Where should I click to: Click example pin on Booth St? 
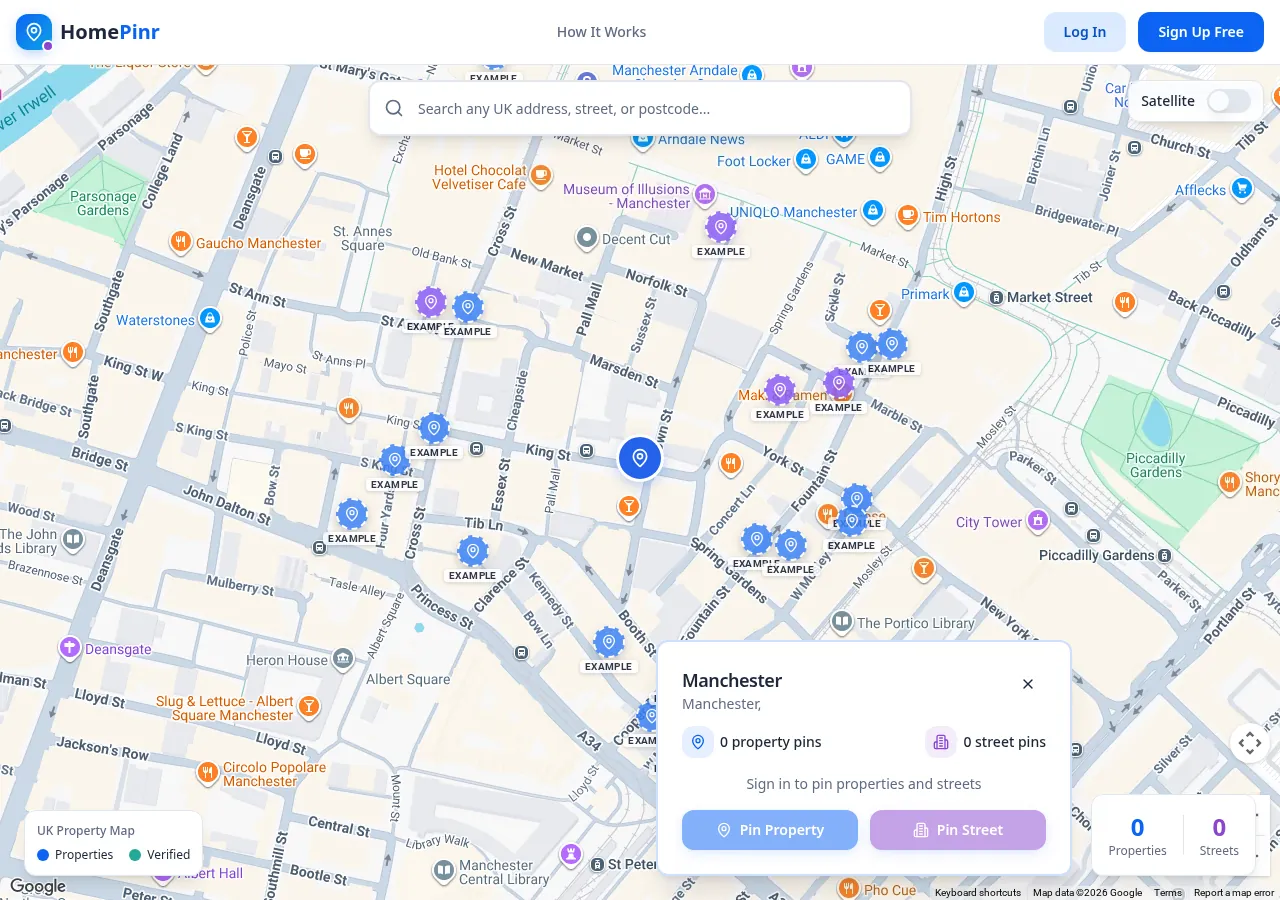tap(609, 643)
